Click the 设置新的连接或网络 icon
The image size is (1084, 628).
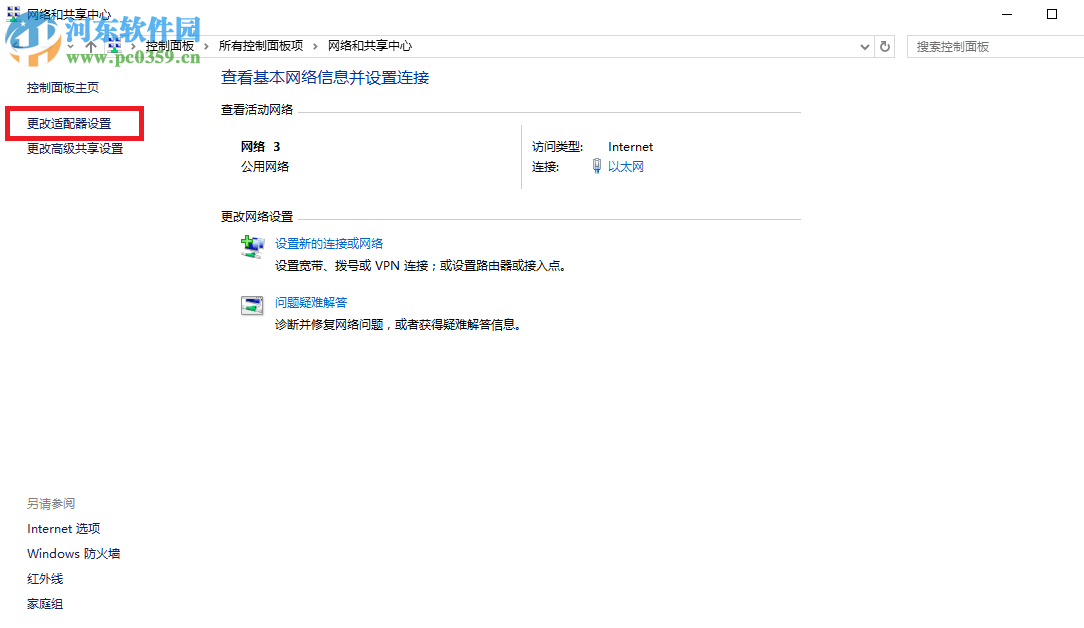point(252,246)
